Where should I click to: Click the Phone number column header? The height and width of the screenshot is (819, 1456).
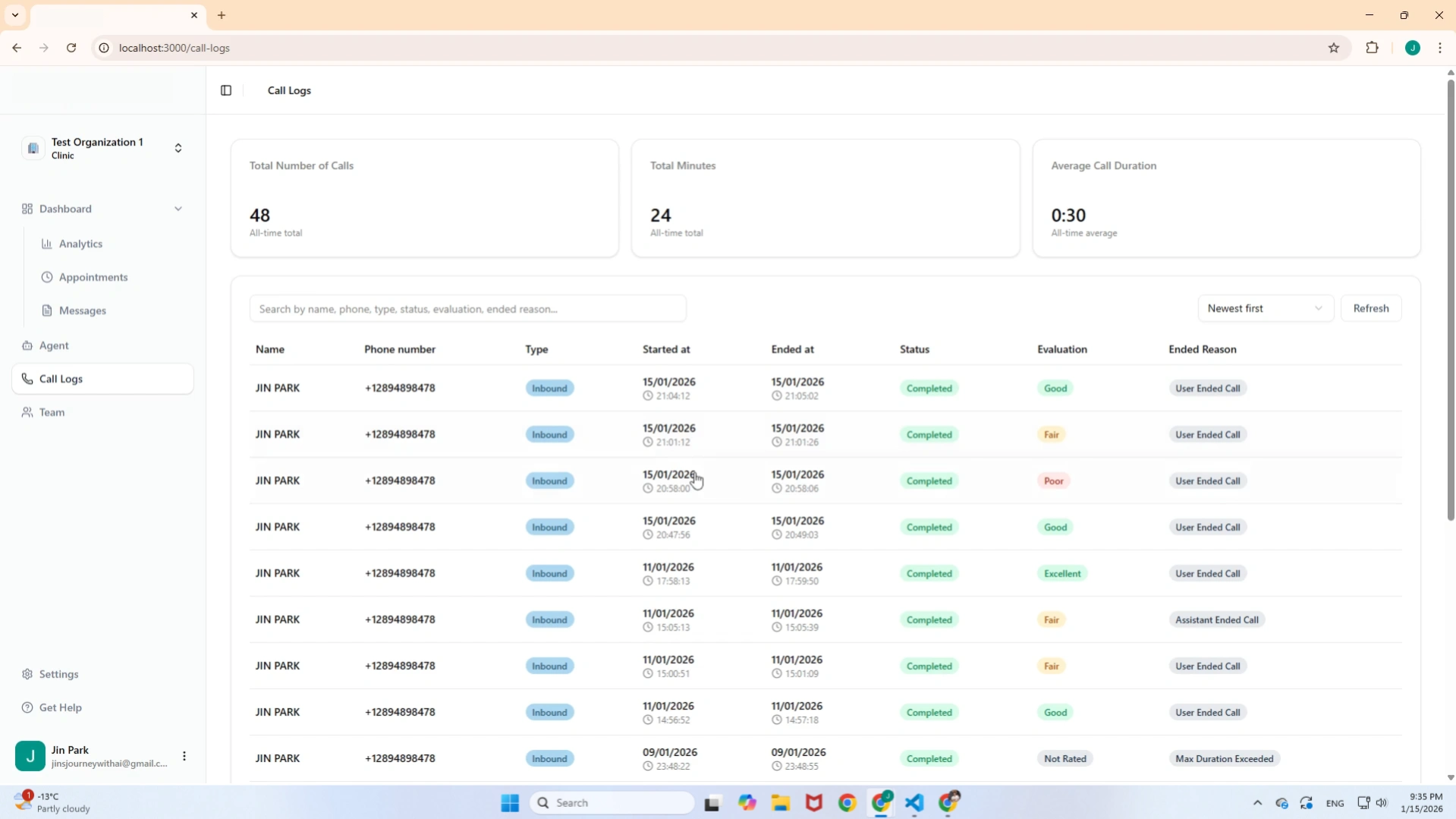[x=400, y=349]
